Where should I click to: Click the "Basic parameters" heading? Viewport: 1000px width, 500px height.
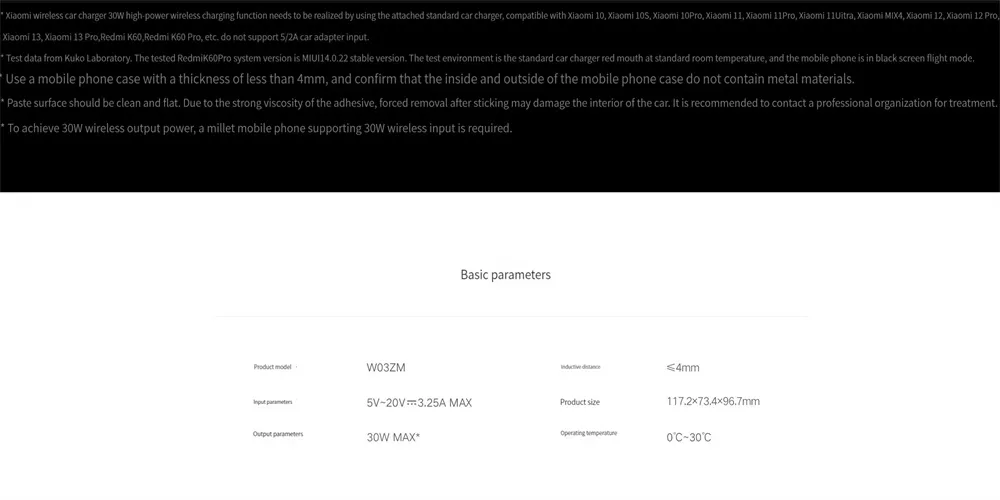[506, 275]
